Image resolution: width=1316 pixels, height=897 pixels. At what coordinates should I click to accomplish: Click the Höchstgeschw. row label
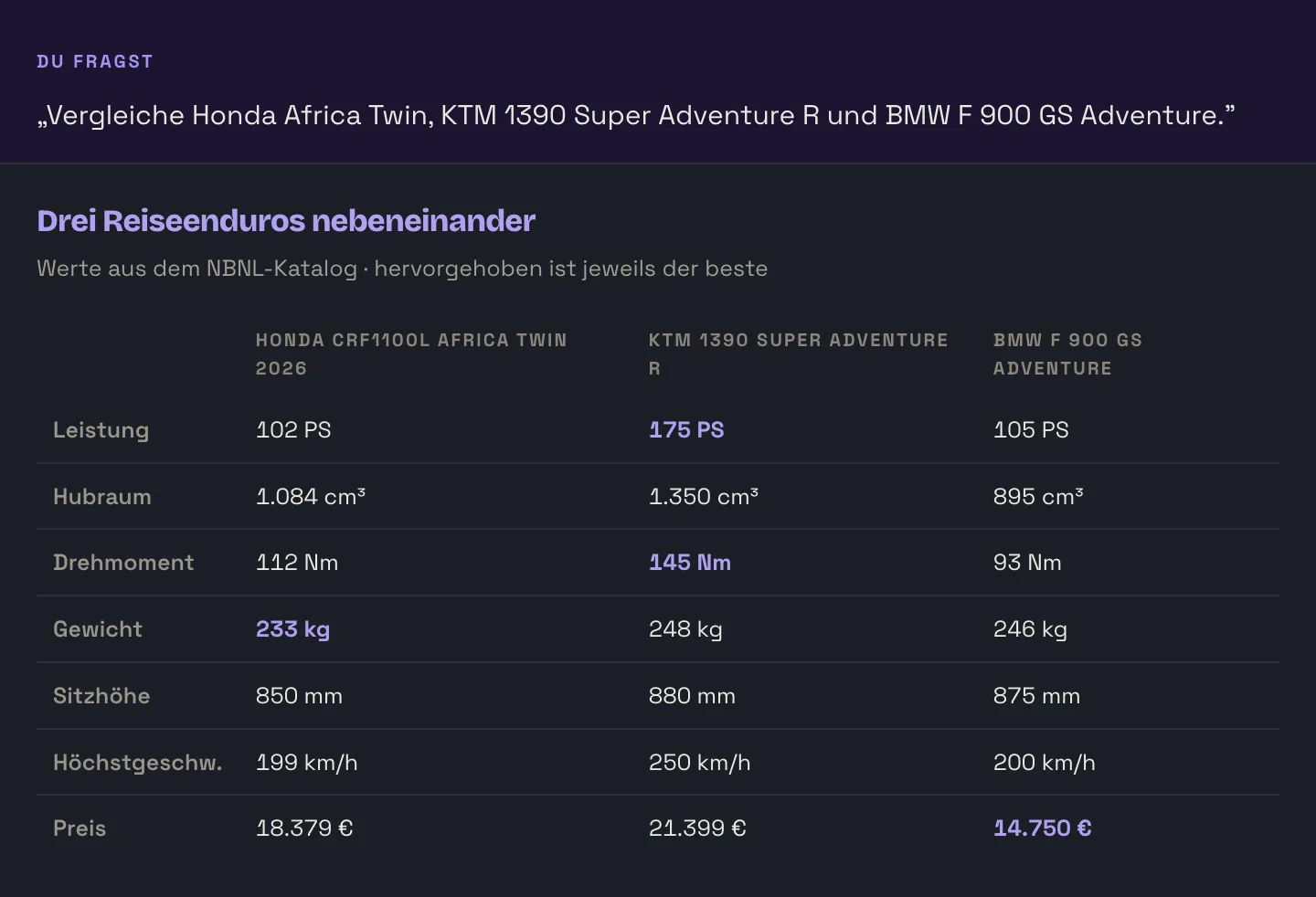tap(138, 763)
